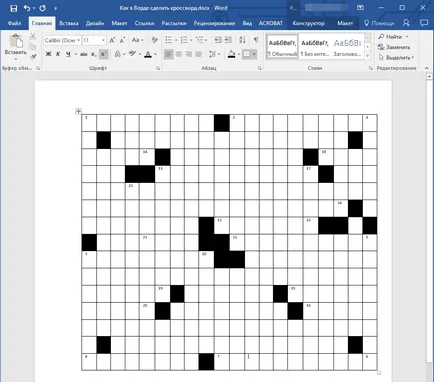Click the multilevel list icon
434x382 pixels.
(x=200, y=40)
